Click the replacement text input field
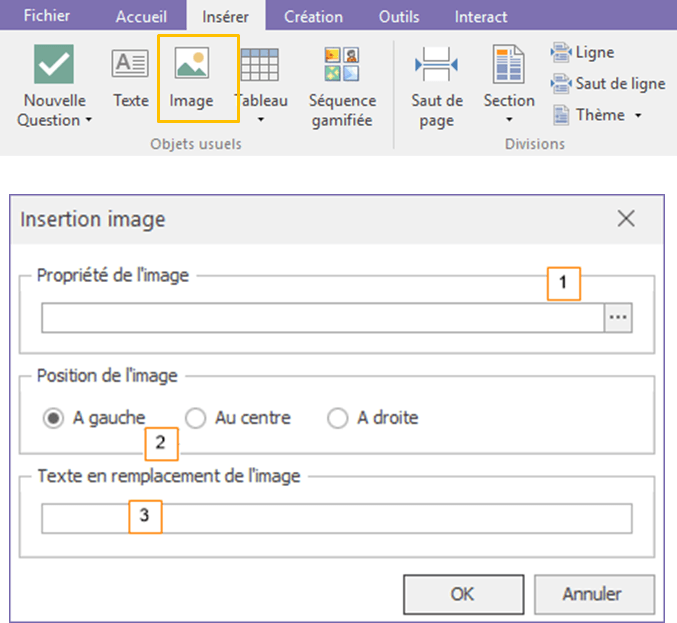 pos(337,518)
